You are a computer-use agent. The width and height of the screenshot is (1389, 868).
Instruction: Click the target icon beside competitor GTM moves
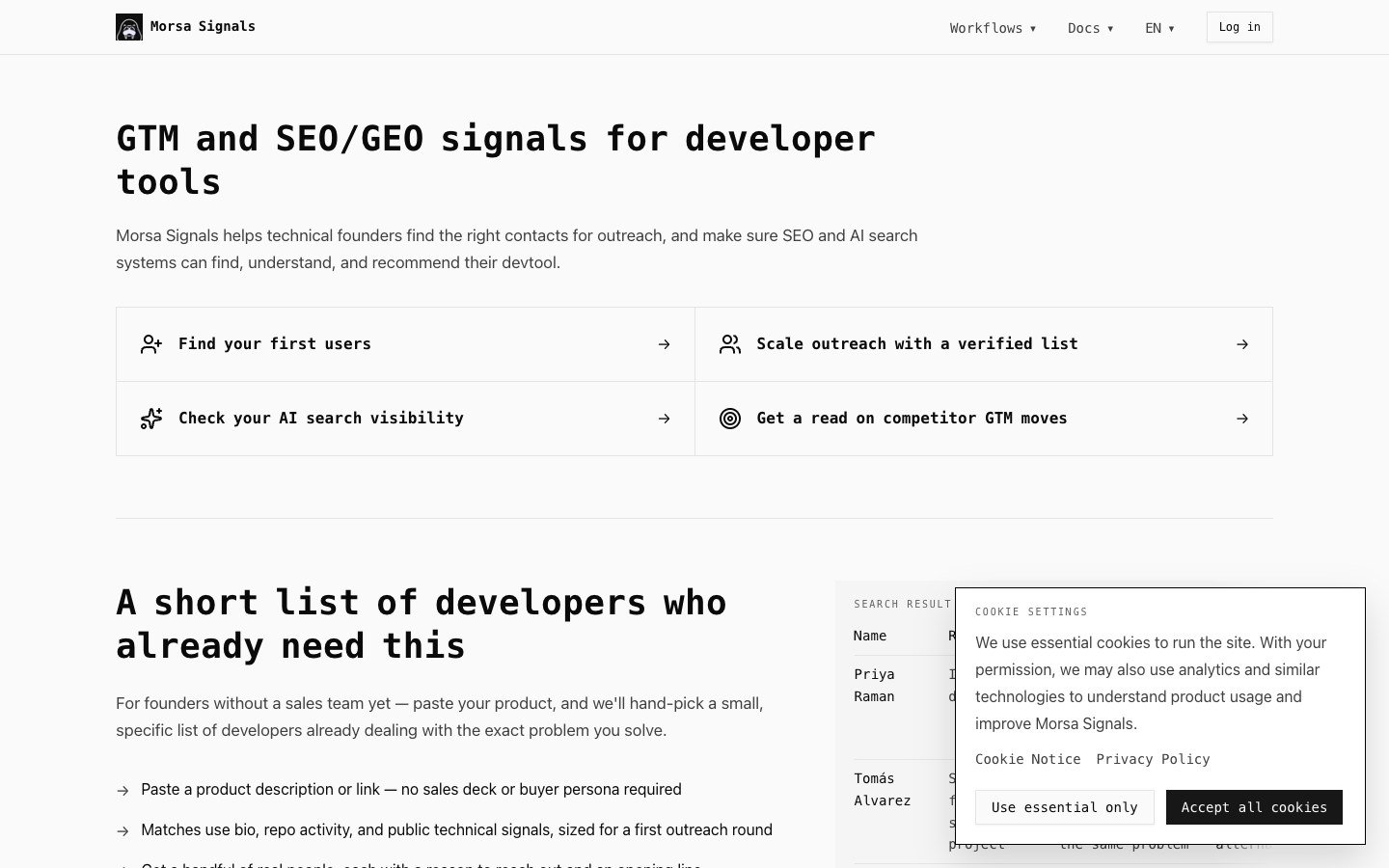click(730, 419)
